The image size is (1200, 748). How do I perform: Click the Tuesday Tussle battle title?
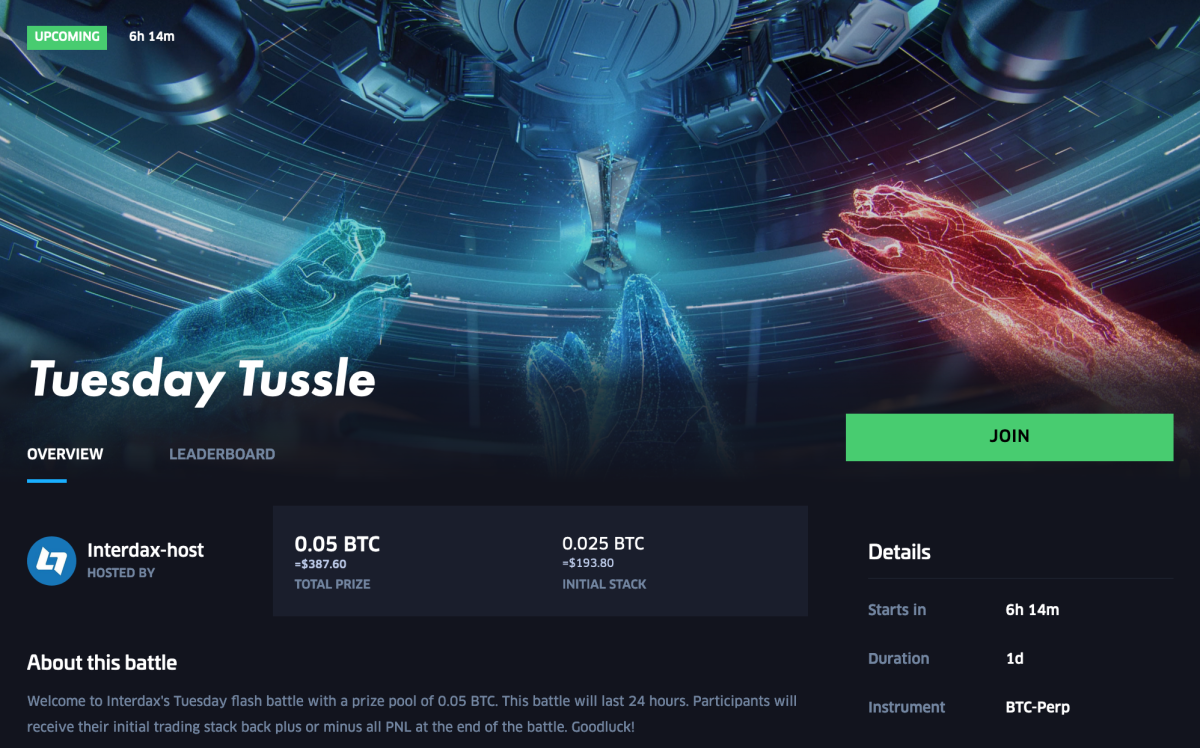[202, 379]
